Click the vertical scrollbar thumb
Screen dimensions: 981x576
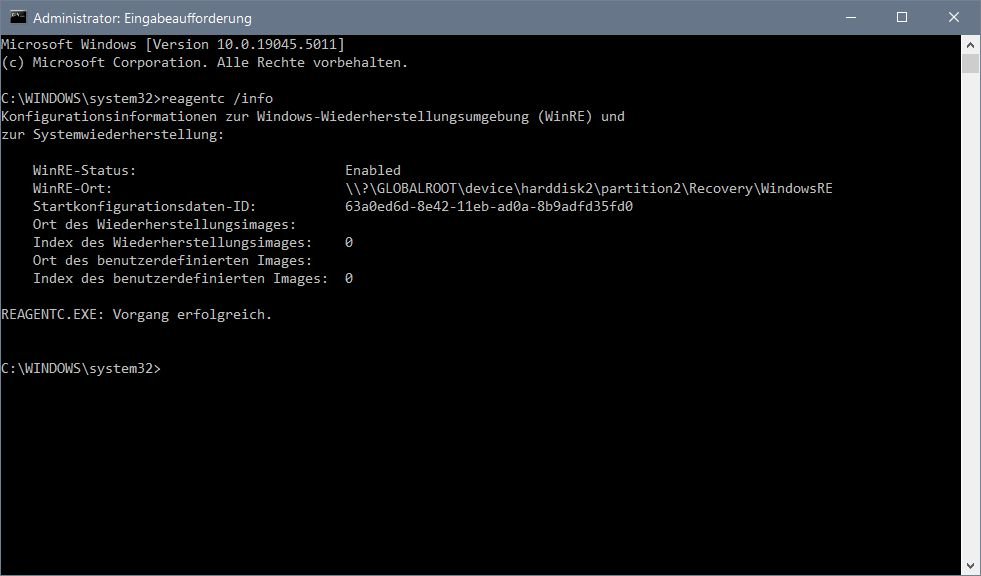[970, 64]
